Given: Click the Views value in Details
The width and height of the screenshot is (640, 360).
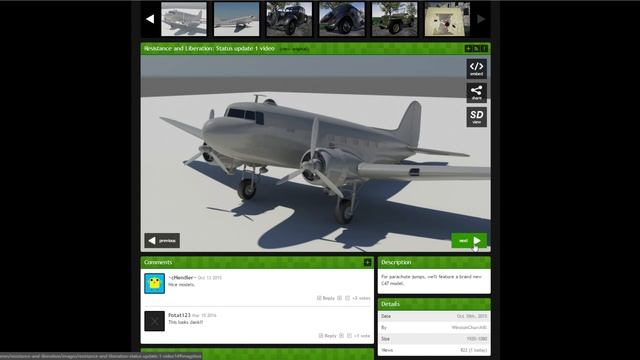Looking at the screenshot, I should [x=473, y=350].
